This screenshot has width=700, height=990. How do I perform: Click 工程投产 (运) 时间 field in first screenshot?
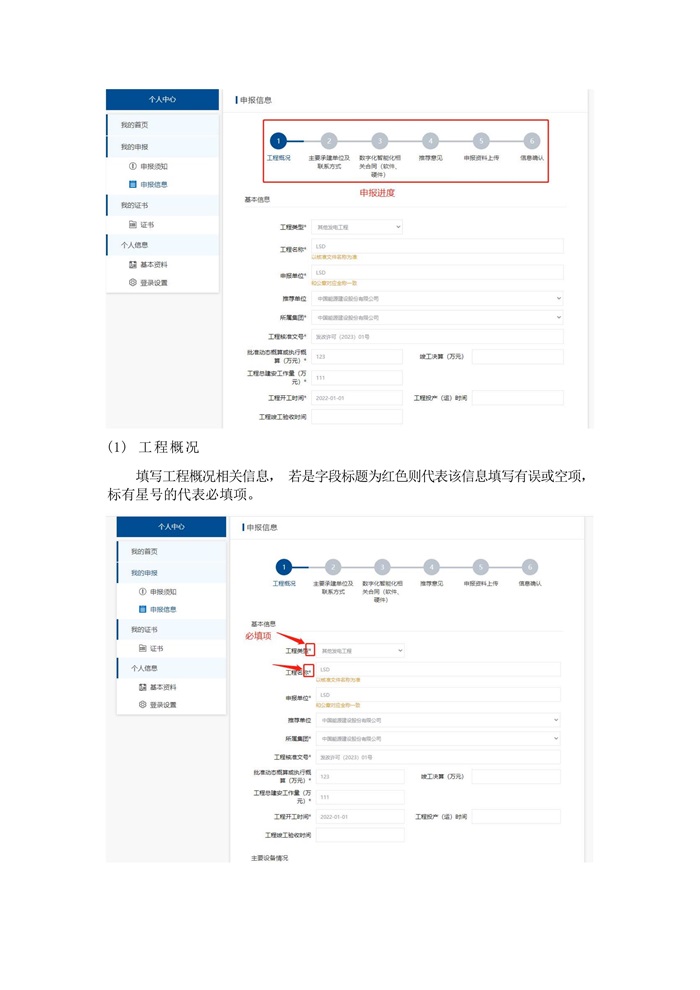(518, 398)
